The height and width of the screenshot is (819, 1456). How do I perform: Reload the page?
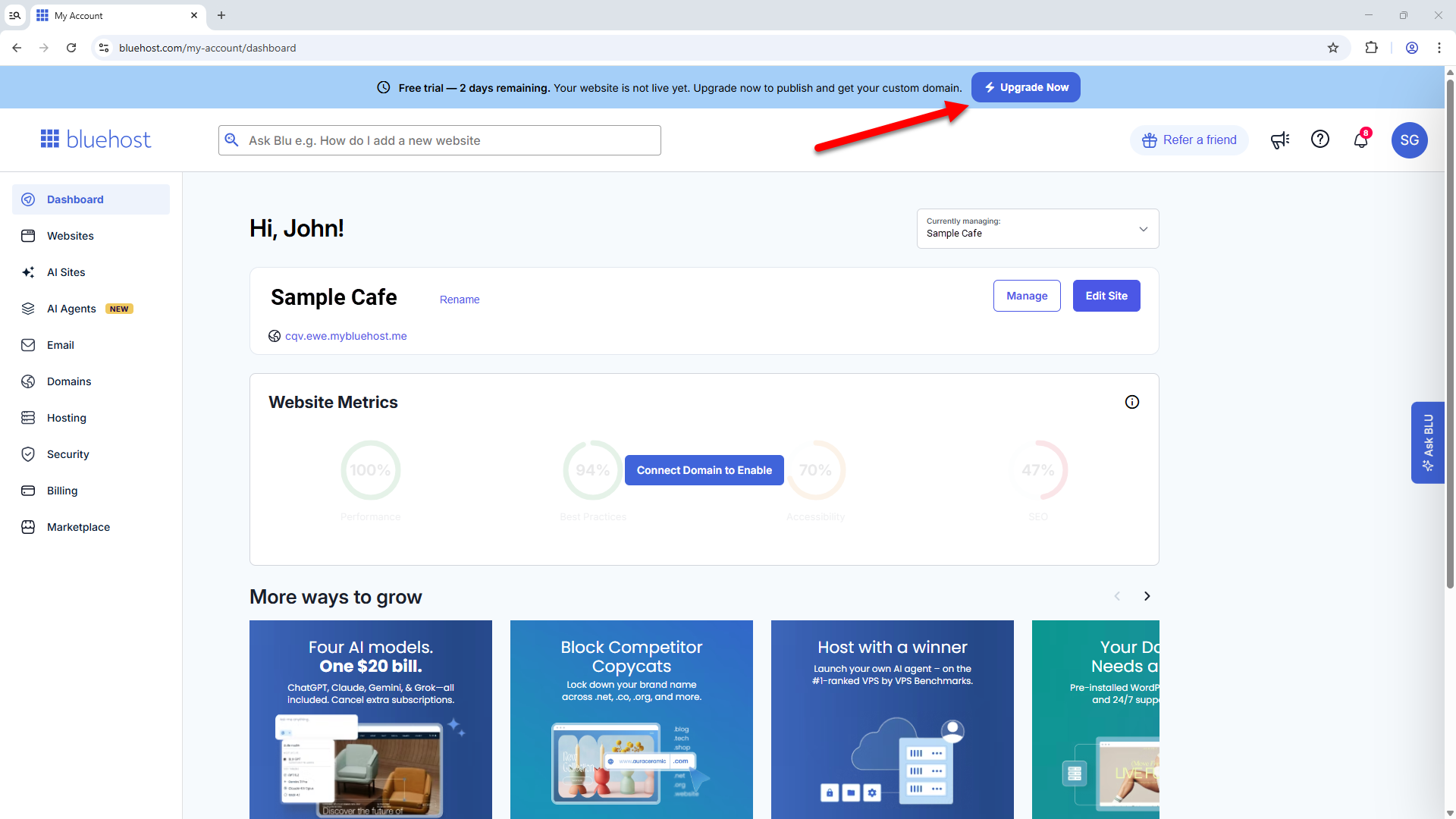(71, 48)
